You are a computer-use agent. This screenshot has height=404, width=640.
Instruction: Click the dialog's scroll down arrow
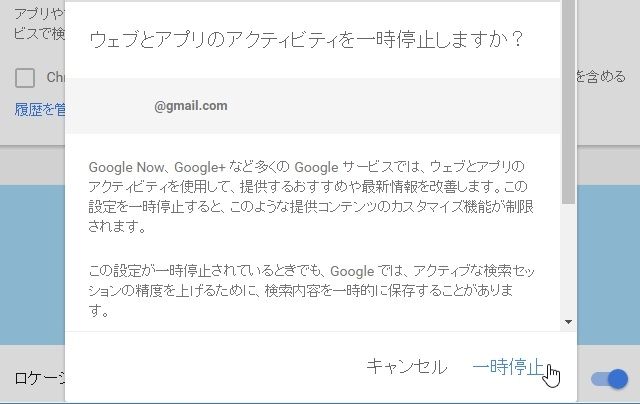568,322
